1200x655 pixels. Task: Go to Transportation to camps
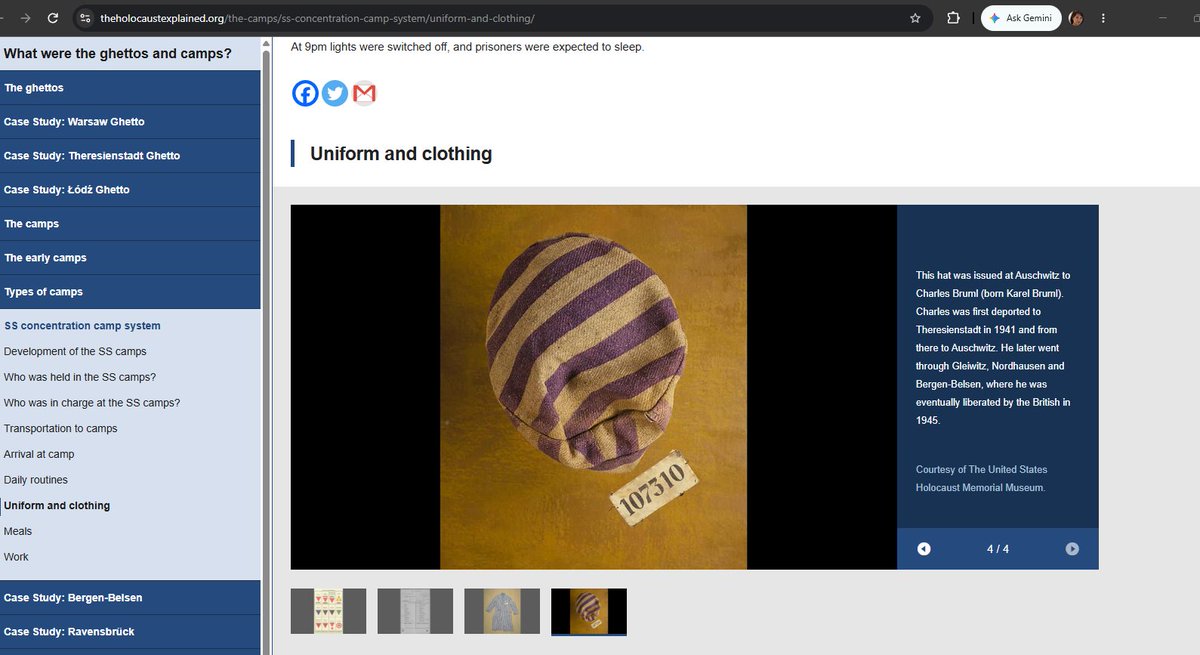point(61,428)
